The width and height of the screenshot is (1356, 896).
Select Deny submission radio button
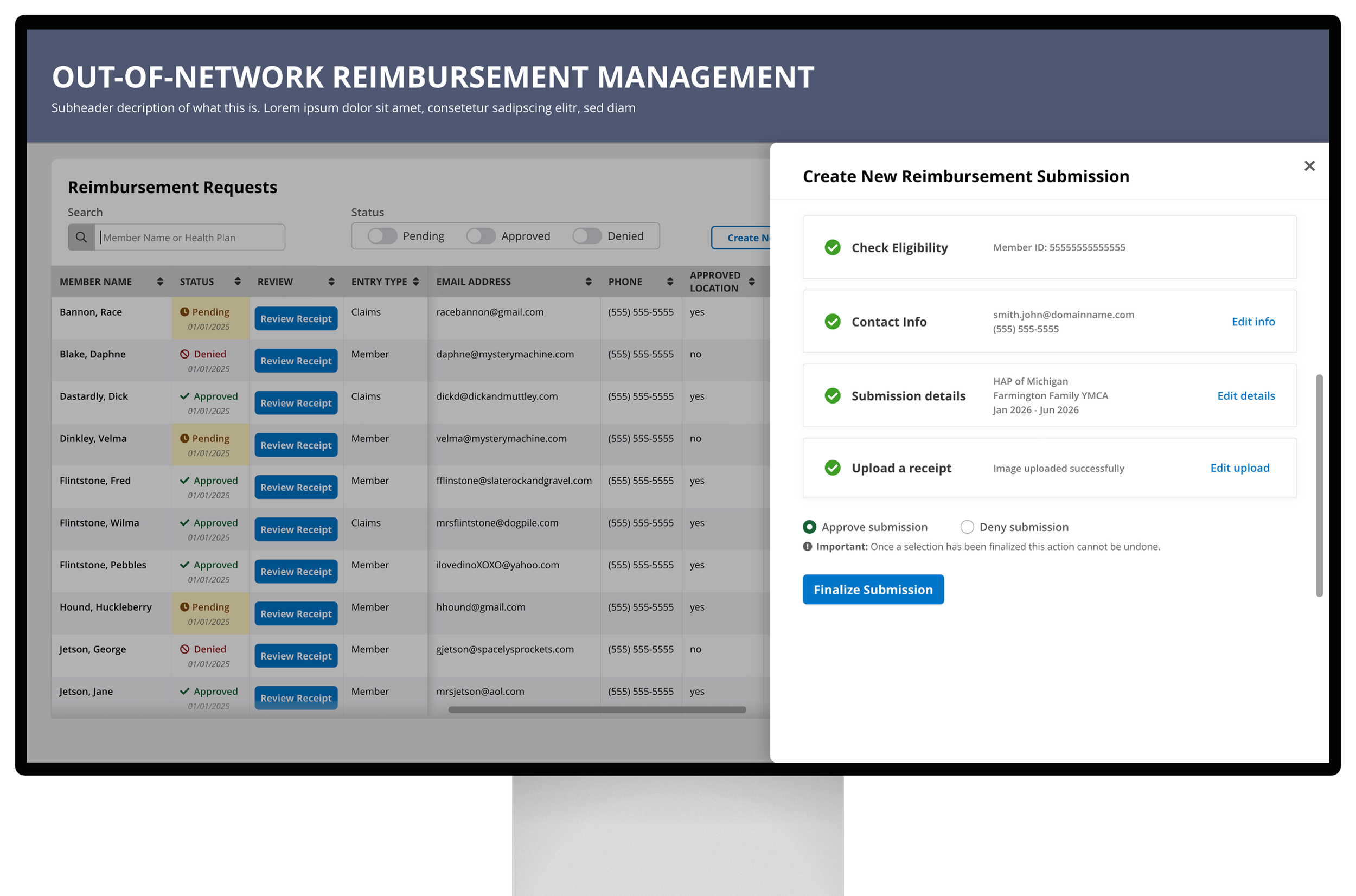click(967, 527)
